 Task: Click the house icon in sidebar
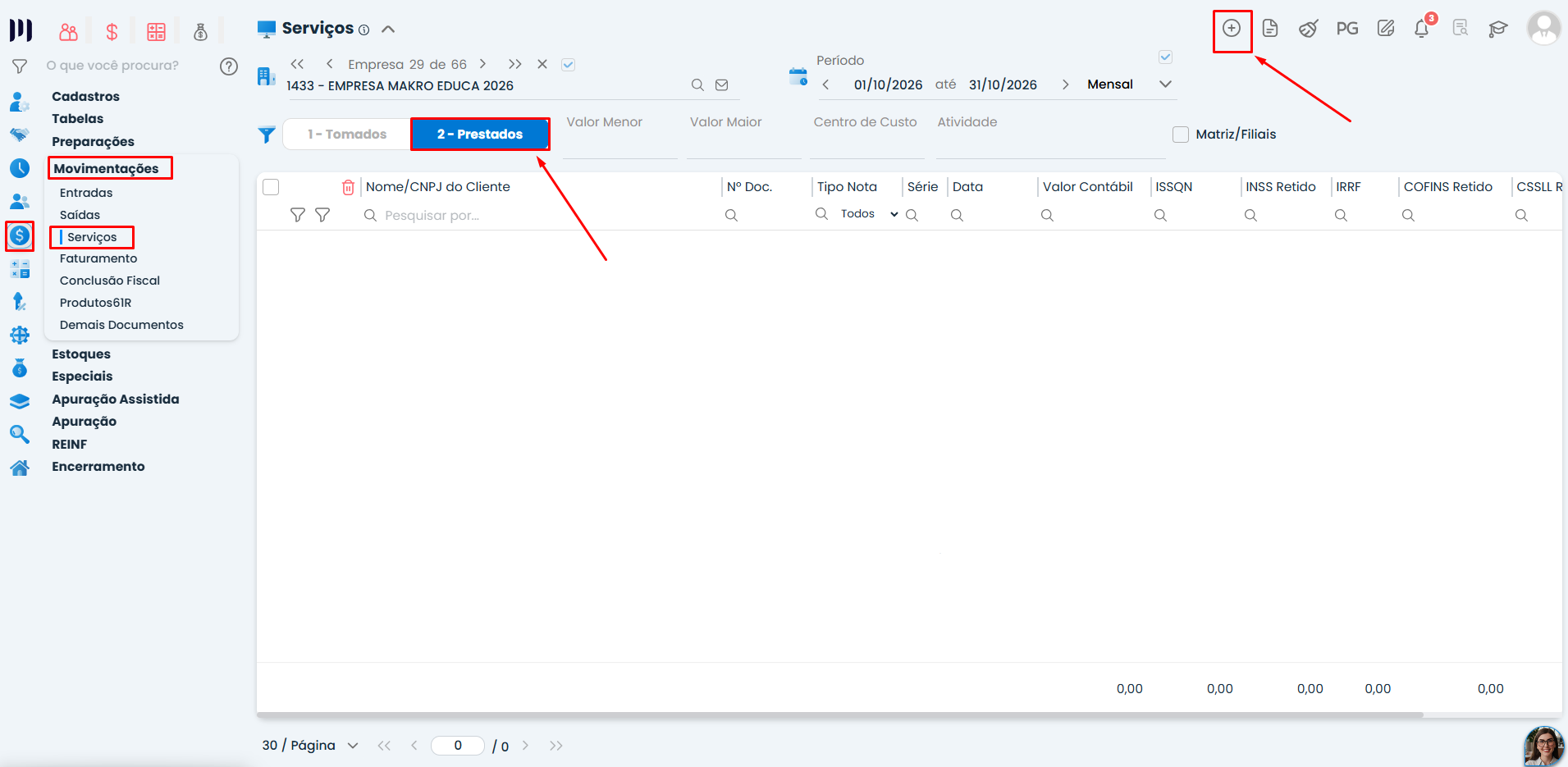click(20, 468)
